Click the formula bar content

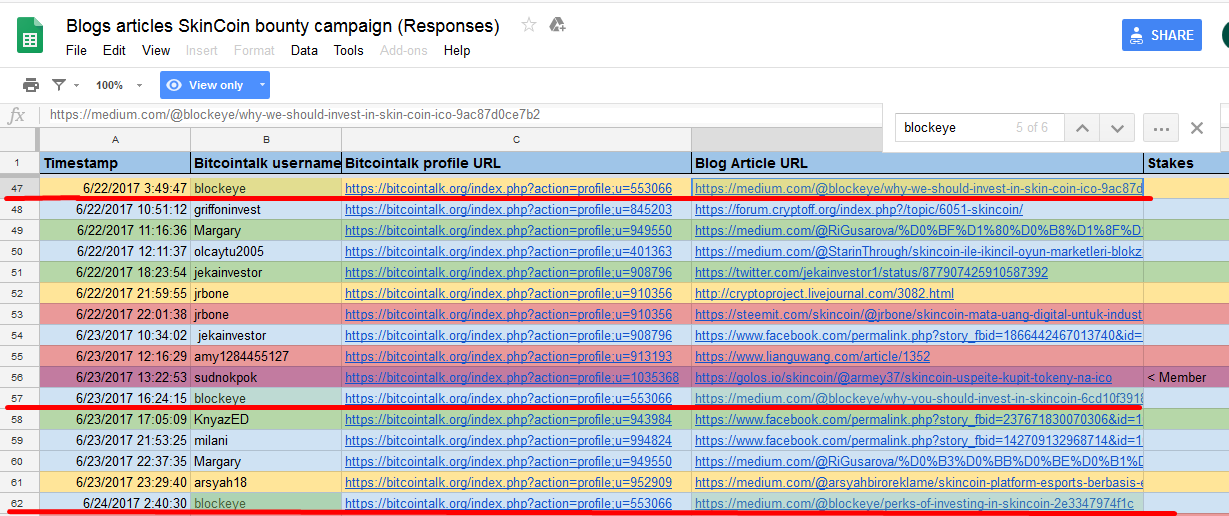click(x=295, y=115)
